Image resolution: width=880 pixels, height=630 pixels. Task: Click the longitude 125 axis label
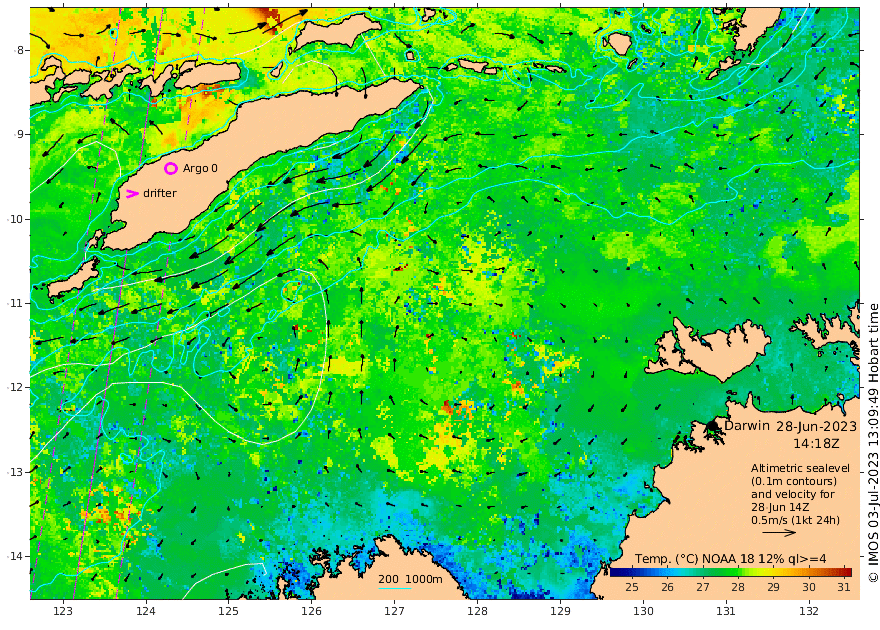228,611
